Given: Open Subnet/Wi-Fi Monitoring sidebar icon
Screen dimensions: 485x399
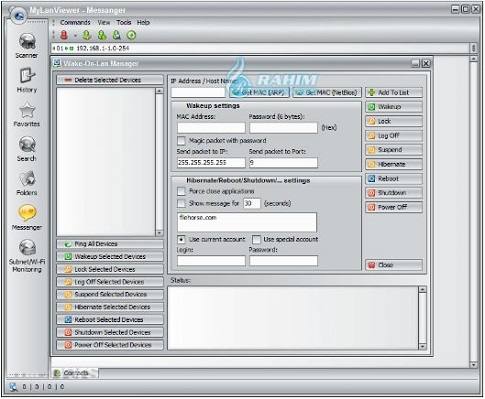Looking at the screenshot, I should [27, 256].
